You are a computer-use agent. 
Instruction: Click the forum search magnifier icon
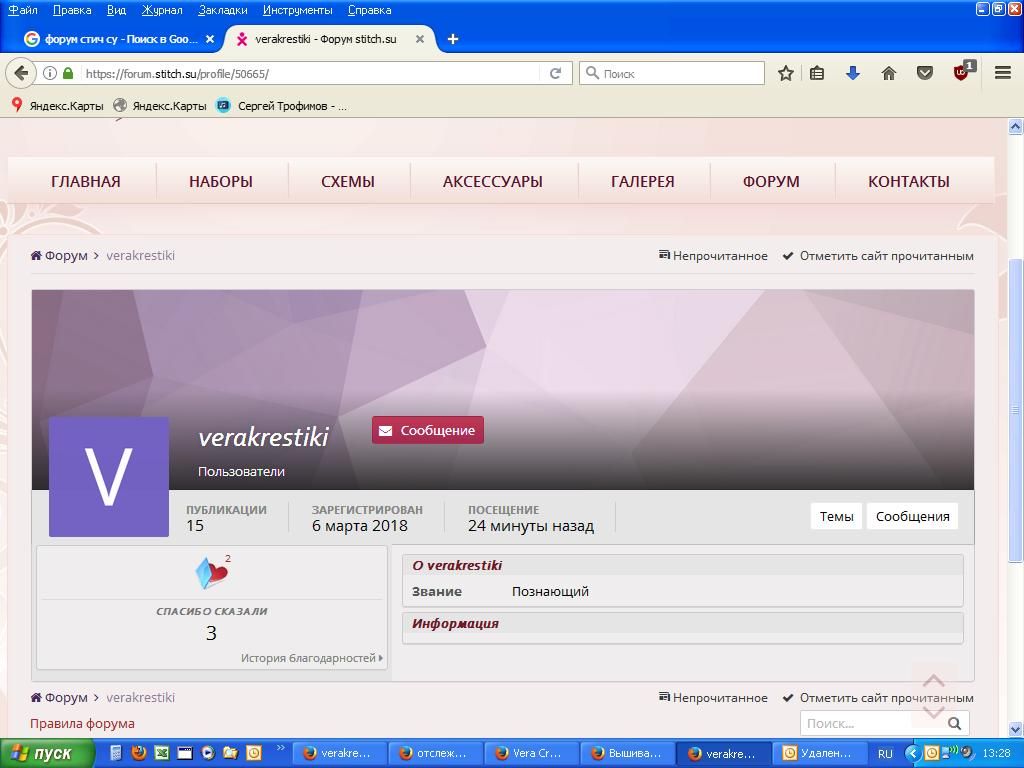954,723
